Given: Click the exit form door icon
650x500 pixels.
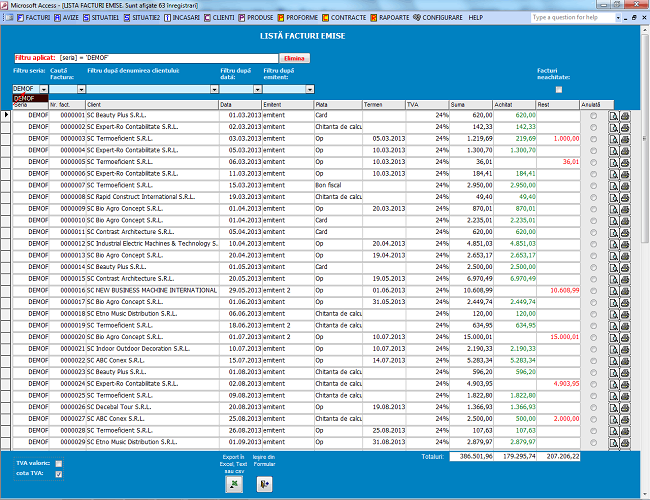Looking at the screenshot, I should click(x=264, y=484).
